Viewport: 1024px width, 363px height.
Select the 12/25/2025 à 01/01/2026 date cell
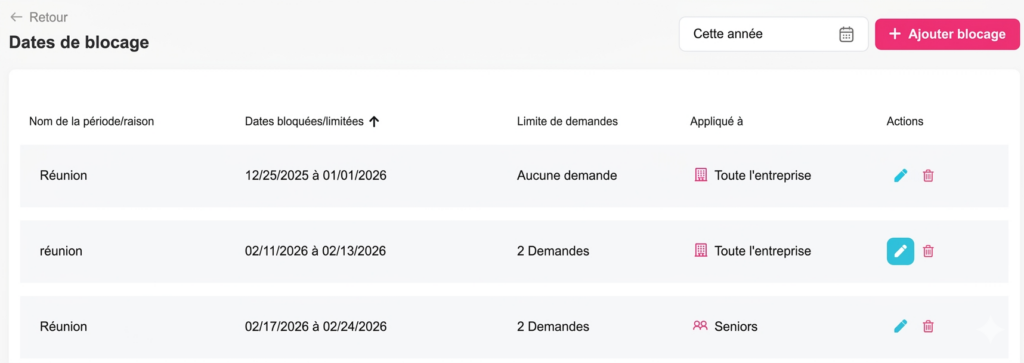pyautogui.click(x=315, y=176)
